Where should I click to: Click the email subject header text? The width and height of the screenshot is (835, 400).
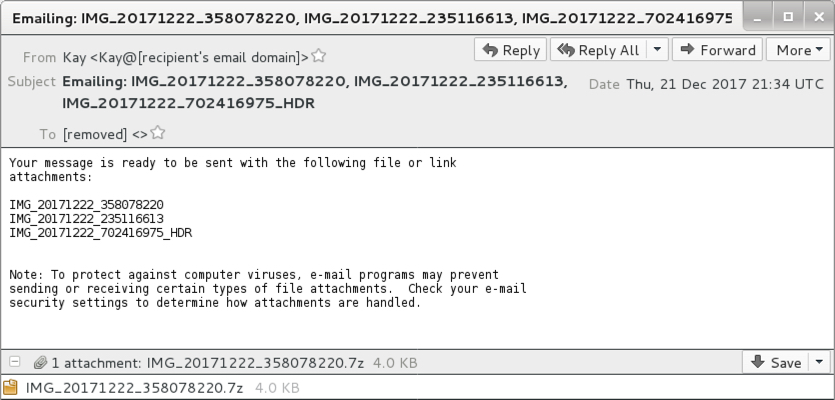pyautogui.click(x=315, y=92)
